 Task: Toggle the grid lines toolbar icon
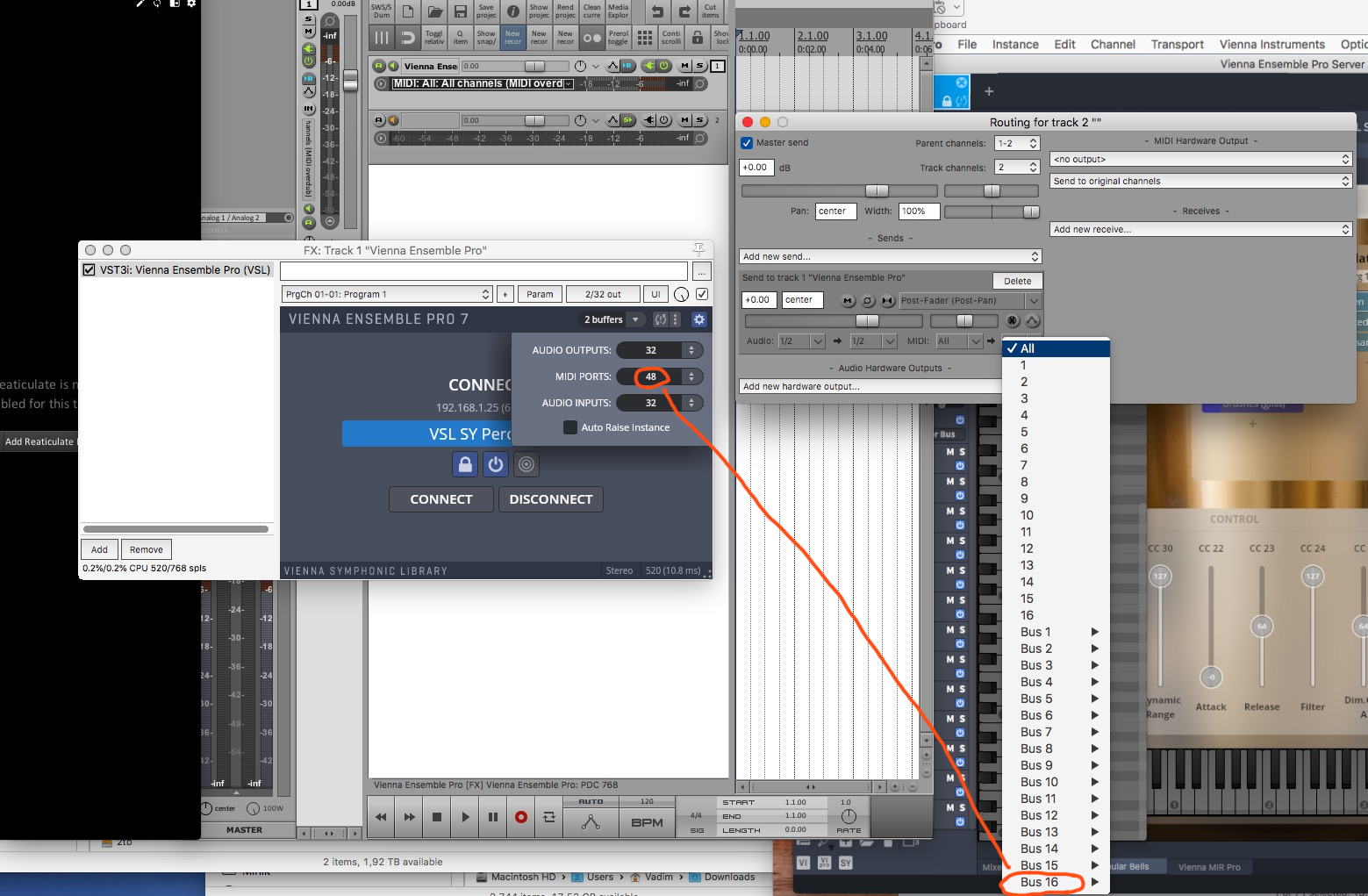click(x=382, y=37)
